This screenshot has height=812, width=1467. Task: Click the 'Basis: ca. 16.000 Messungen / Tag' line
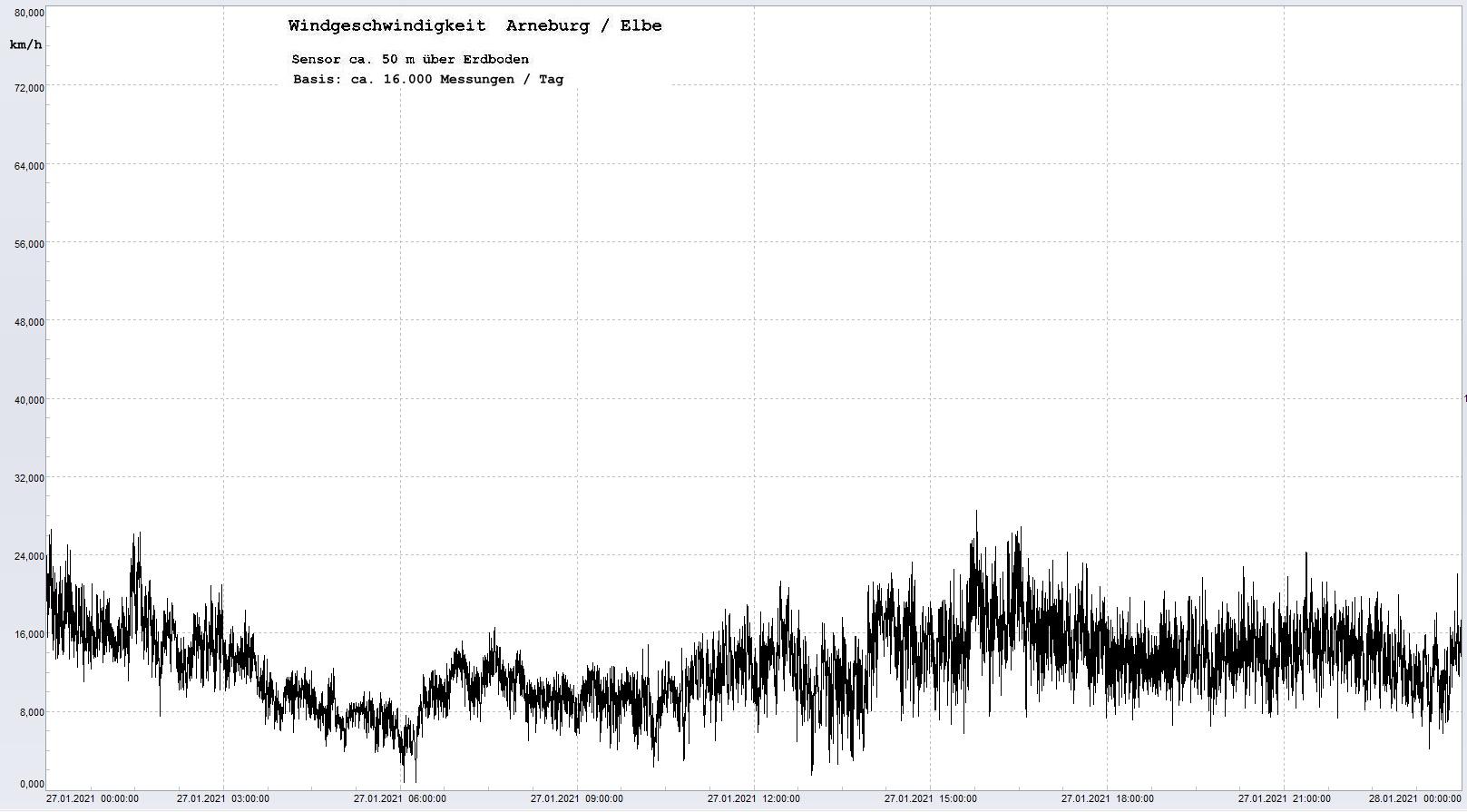[427, 80]
